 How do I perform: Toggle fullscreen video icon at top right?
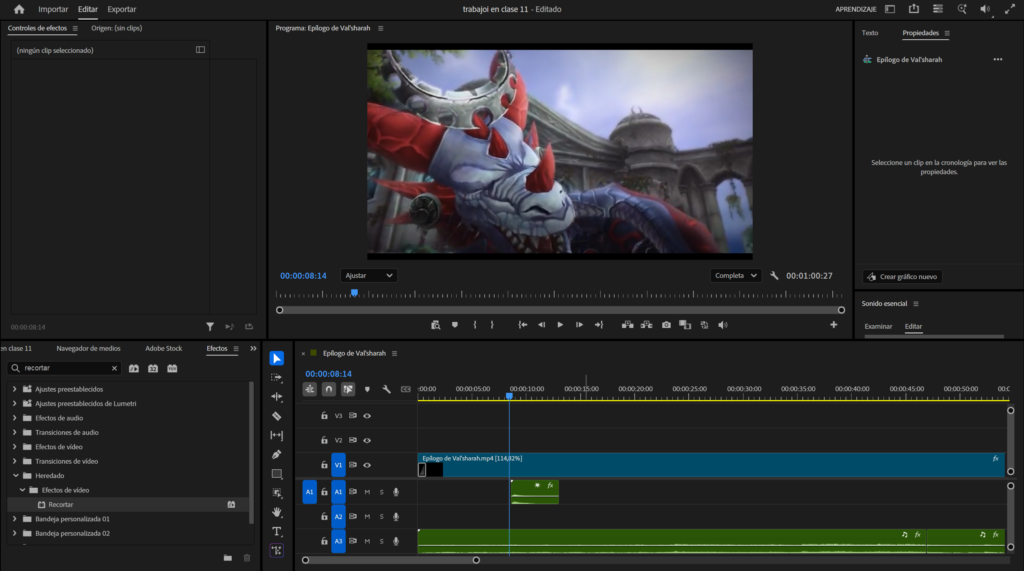[1010, 9]
